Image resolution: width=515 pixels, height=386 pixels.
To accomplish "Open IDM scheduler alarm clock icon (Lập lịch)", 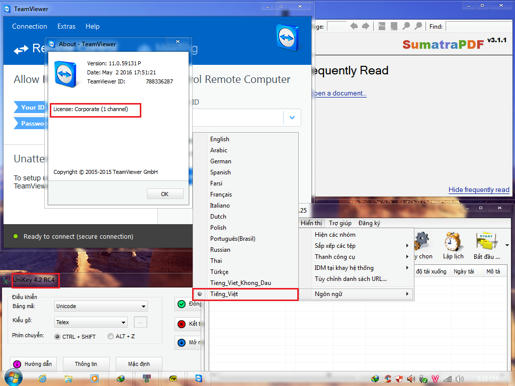I will [453, 241].
